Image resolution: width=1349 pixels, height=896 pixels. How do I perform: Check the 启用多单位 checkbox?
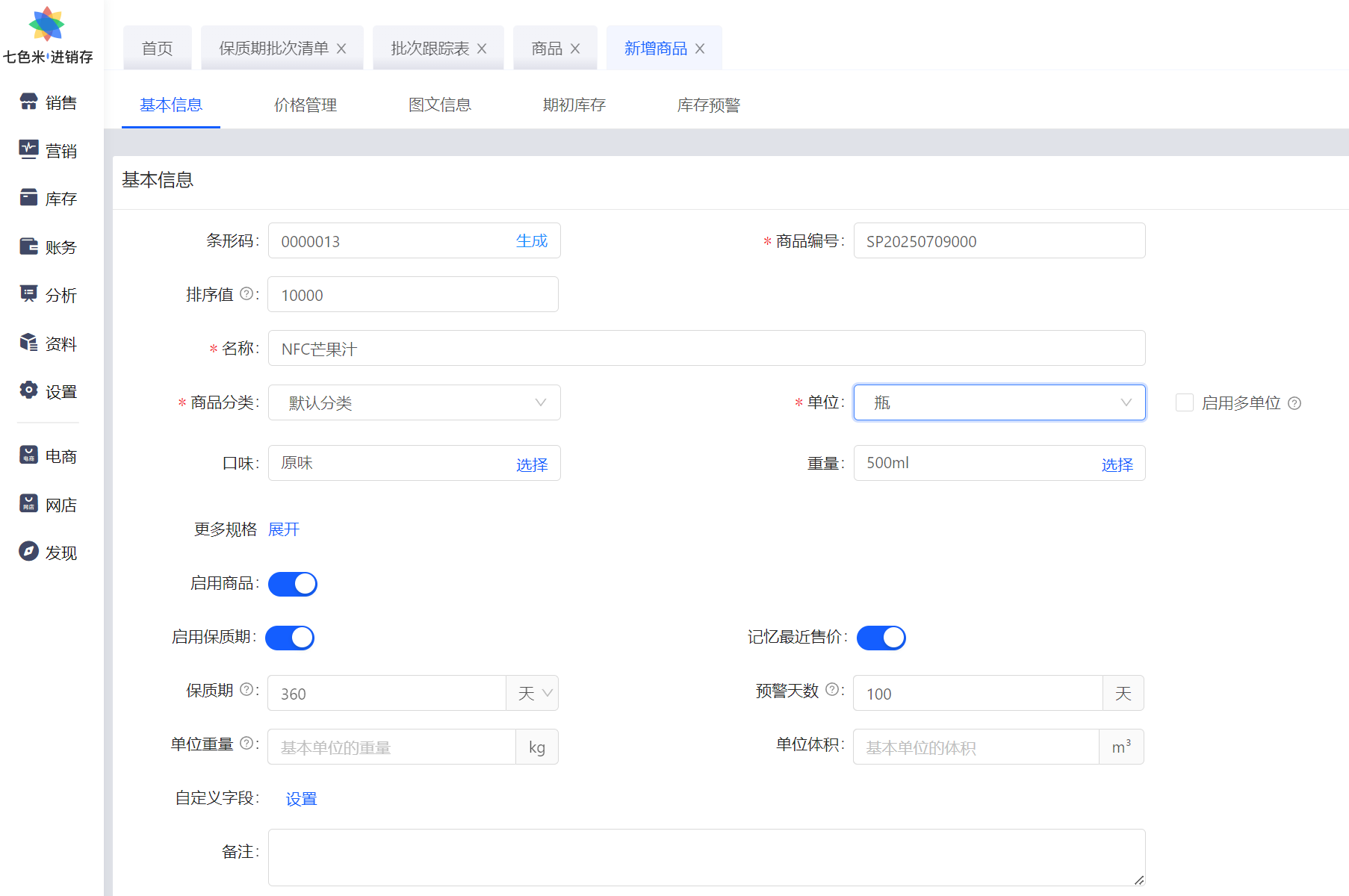tap(1185, 402)
